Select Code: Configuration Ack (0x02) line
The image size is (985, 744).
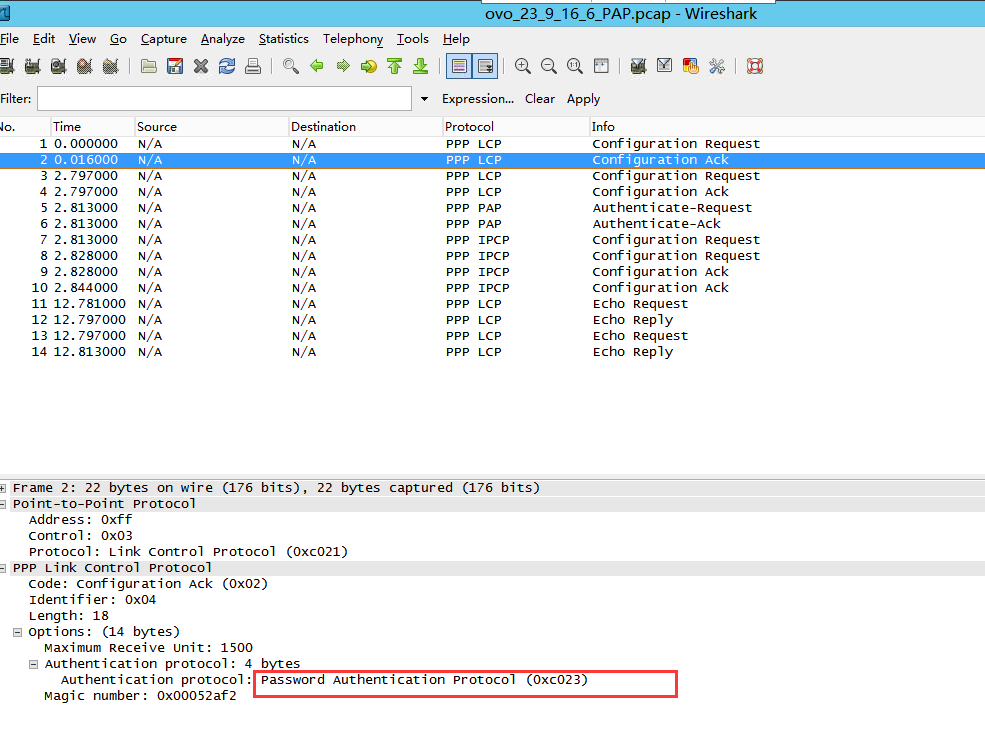(x=148, y=584)
